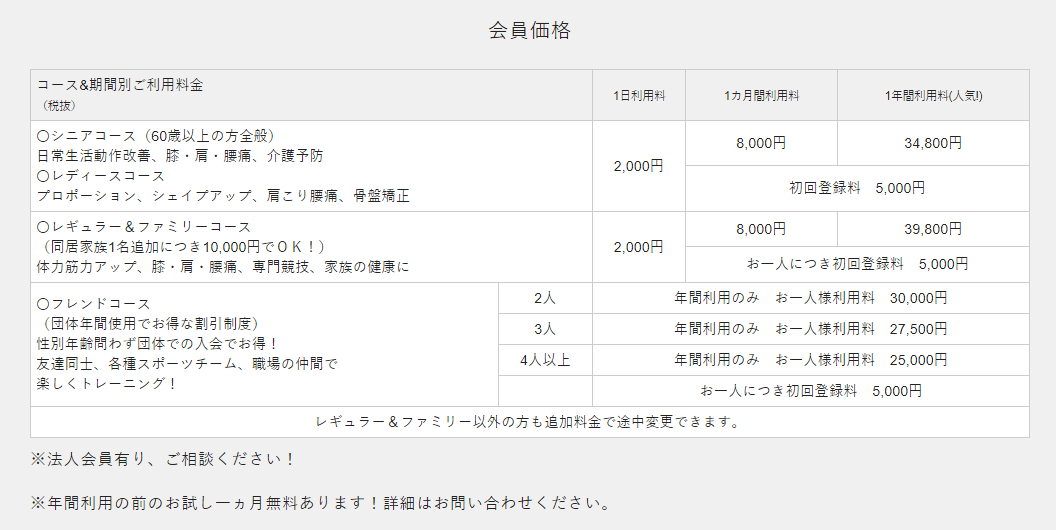1056x530 pixels.
Task: Select the レディースコース line
Action: pyautogui.click(x=101, y=176)
